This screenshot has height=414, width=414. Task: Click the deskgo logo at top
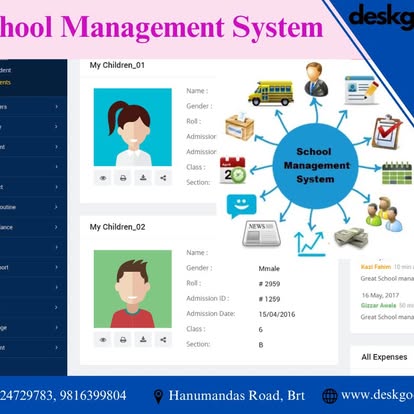click(x=381, y=17)
